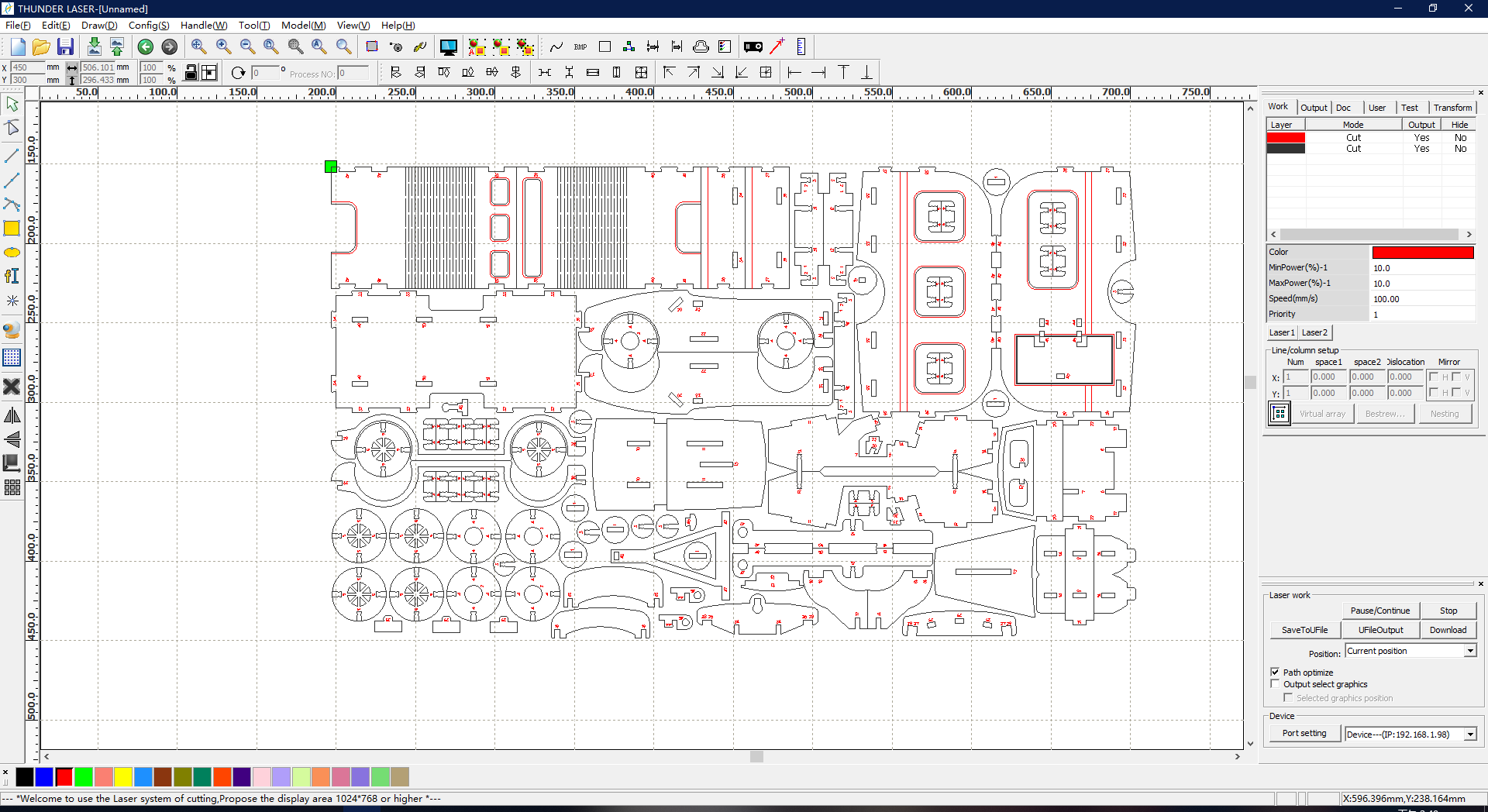
Task: Select the arrow selection tool
Action: click(12, 103)
